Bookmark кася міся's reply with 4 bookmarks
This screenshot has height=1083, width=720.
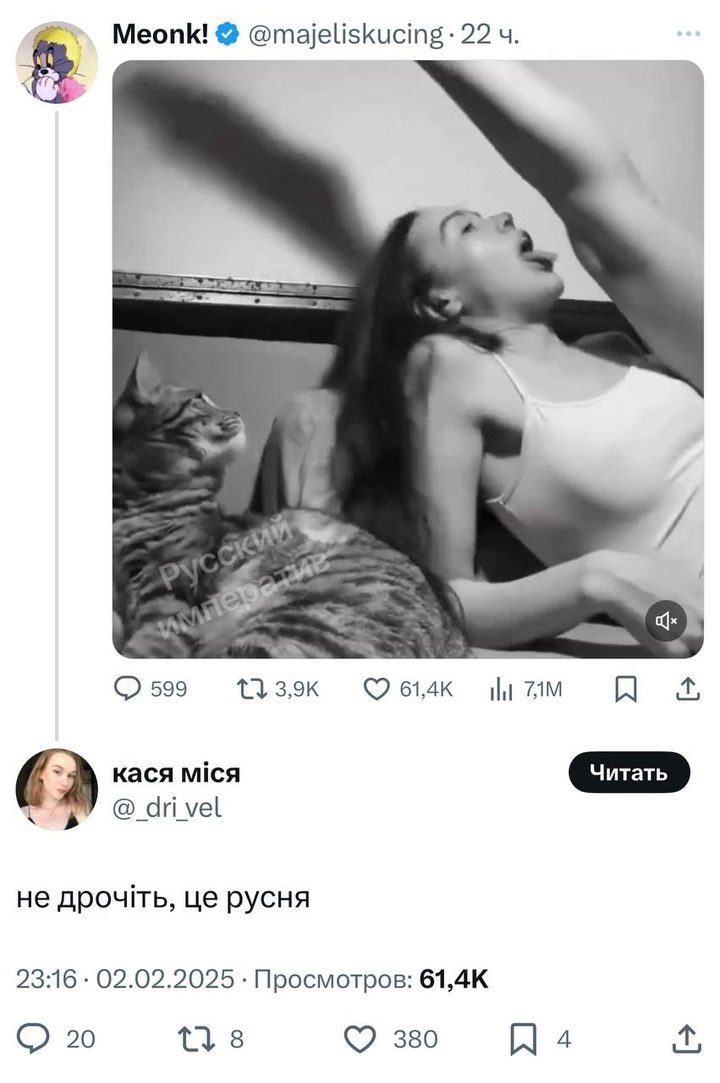click(x=540, y=1039)
